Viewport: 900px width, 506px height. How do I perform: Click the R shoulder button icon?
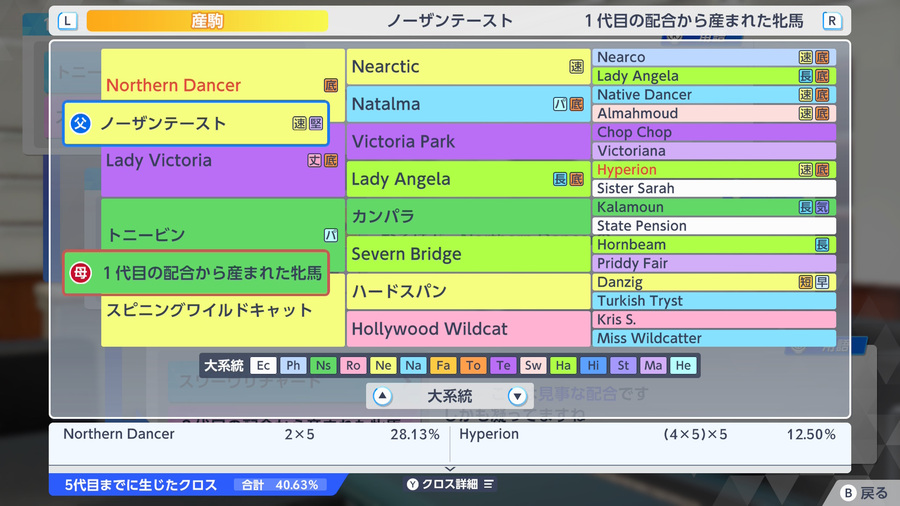(832, 21)
